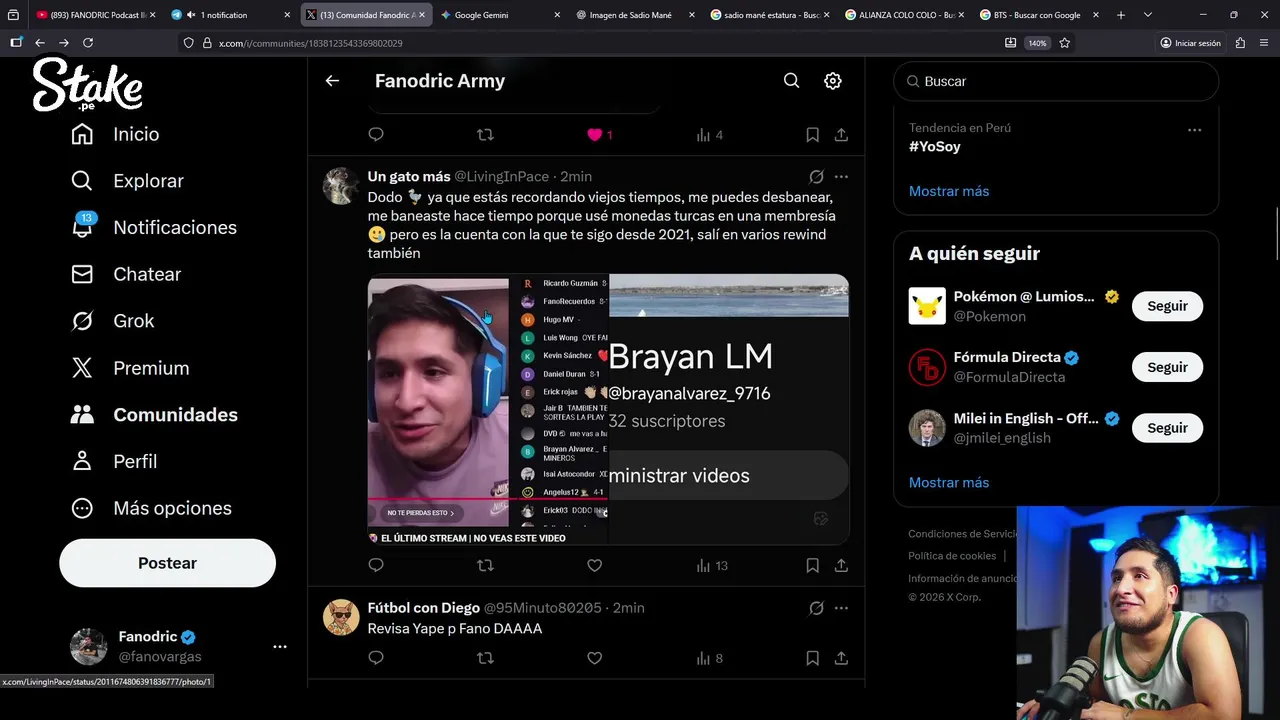View stats showing 13 views
The image size is (1280, 720).
pyautogui.click(x=712, y=565)
